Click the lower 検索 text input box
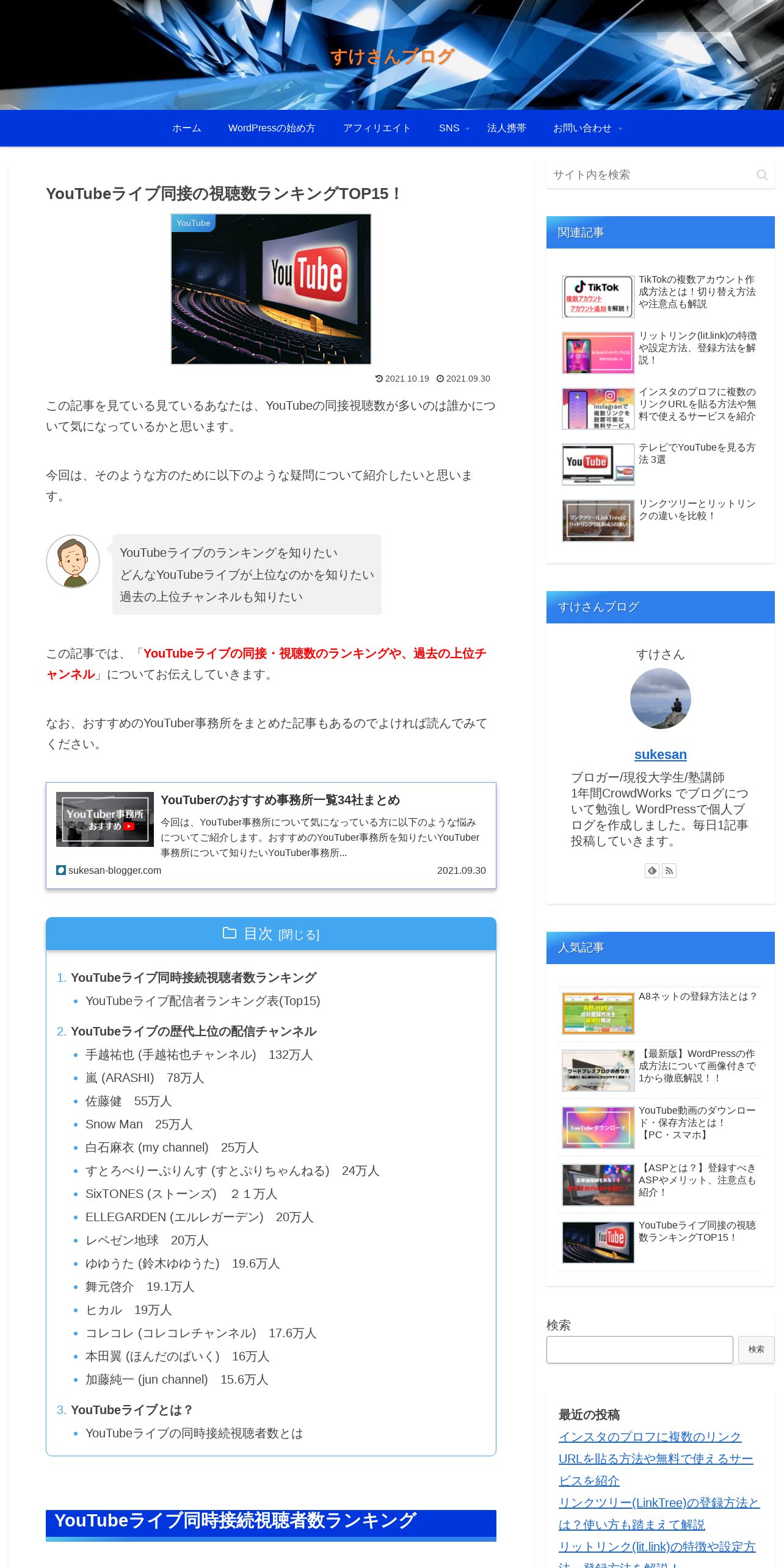This screenshot has width=784, height=1568. (639, 1349)
